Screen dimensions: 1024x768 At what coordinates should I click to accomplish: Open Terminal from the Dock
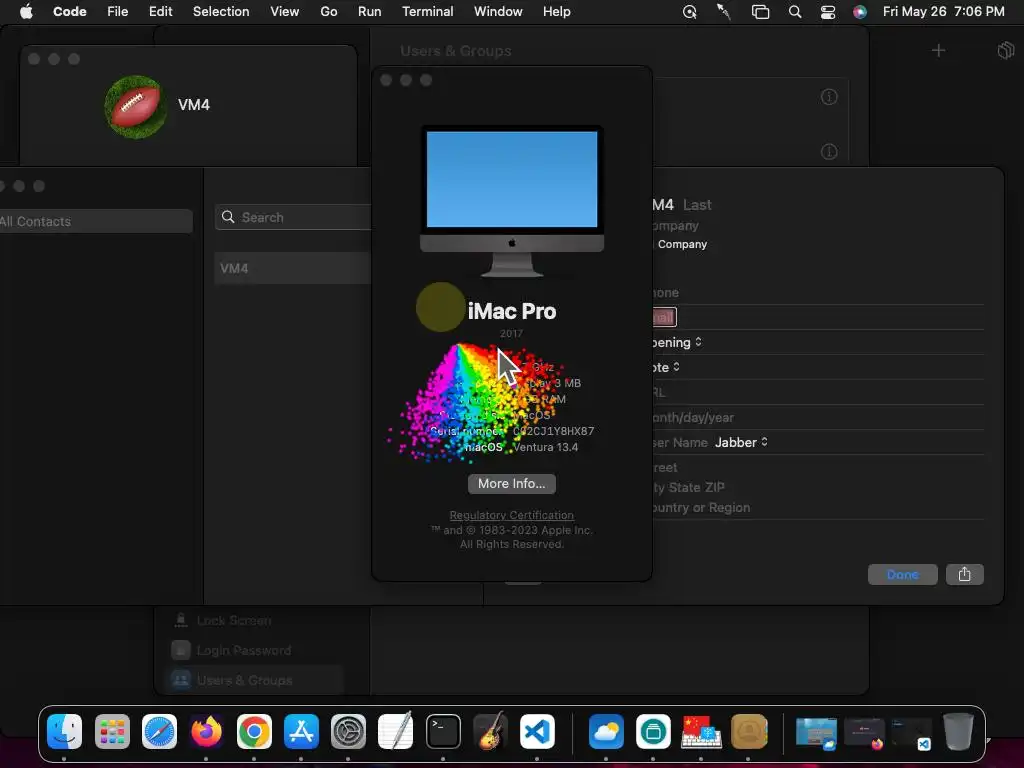point(443,731)
